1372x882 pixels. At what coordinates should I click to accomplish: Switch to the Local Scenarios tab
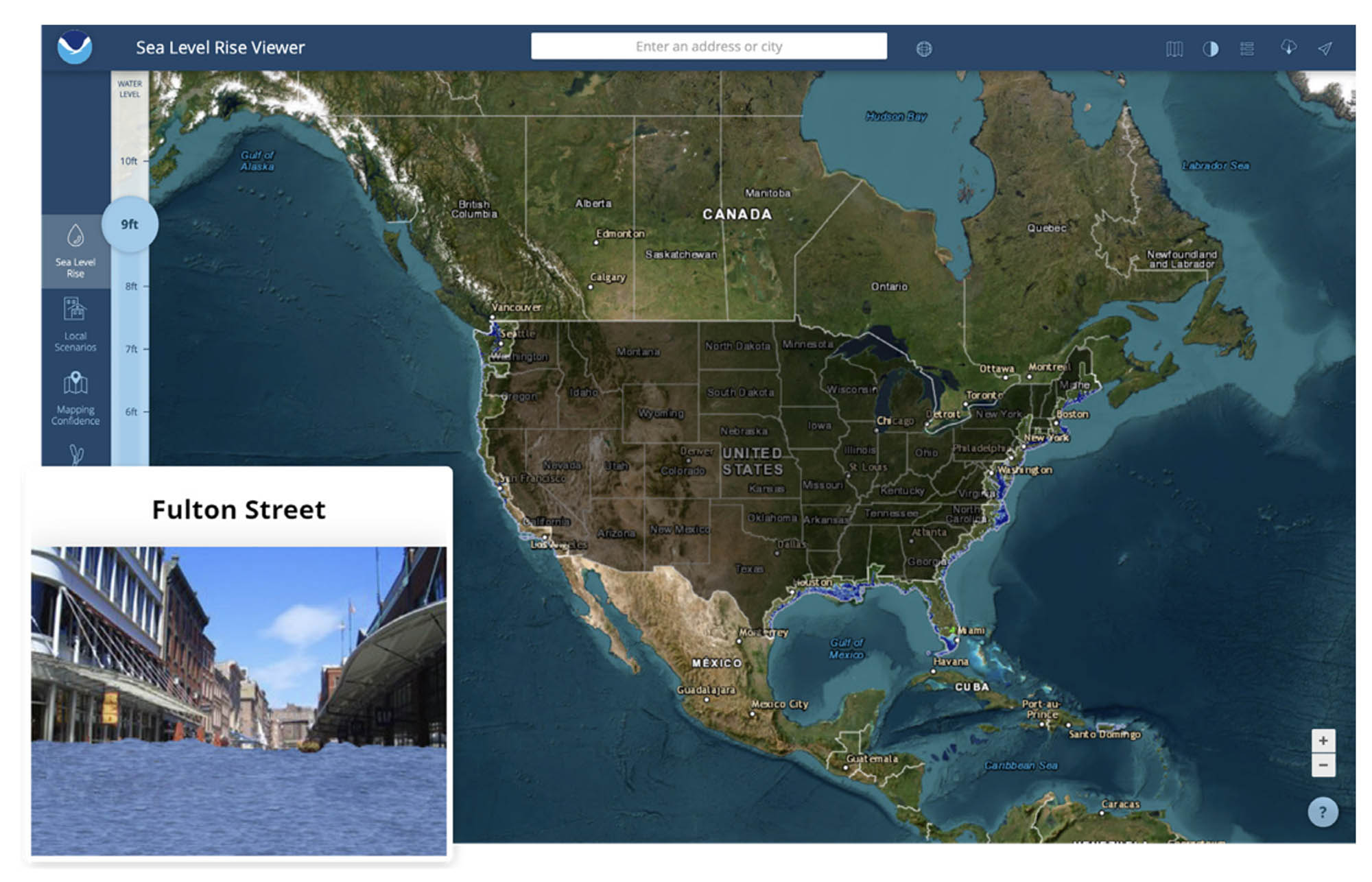point(75,322)
